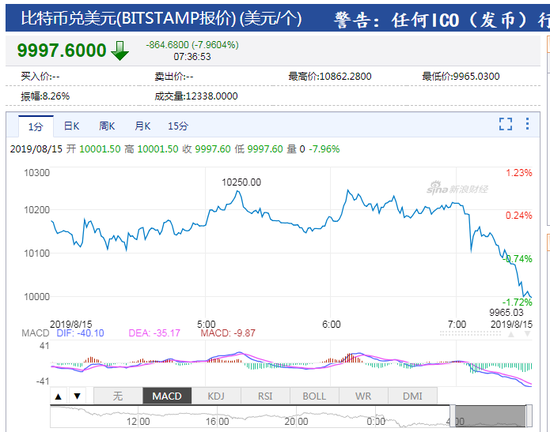The width and height of the screenshot is (550, 432).
Task: Select the WR indicator button
Action: point(363,396)
